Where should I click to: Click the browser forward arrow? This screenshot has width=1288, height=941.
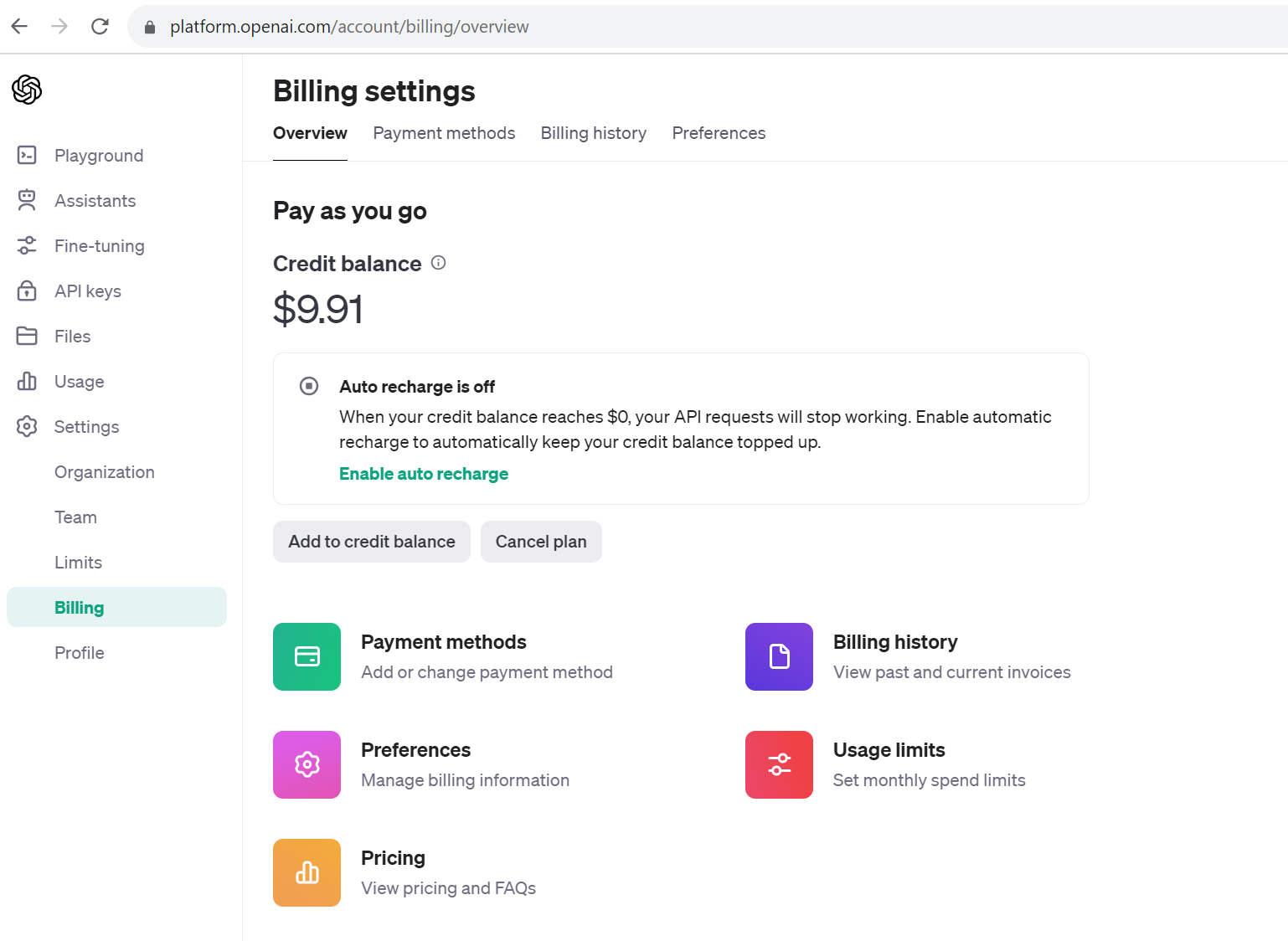59,27
